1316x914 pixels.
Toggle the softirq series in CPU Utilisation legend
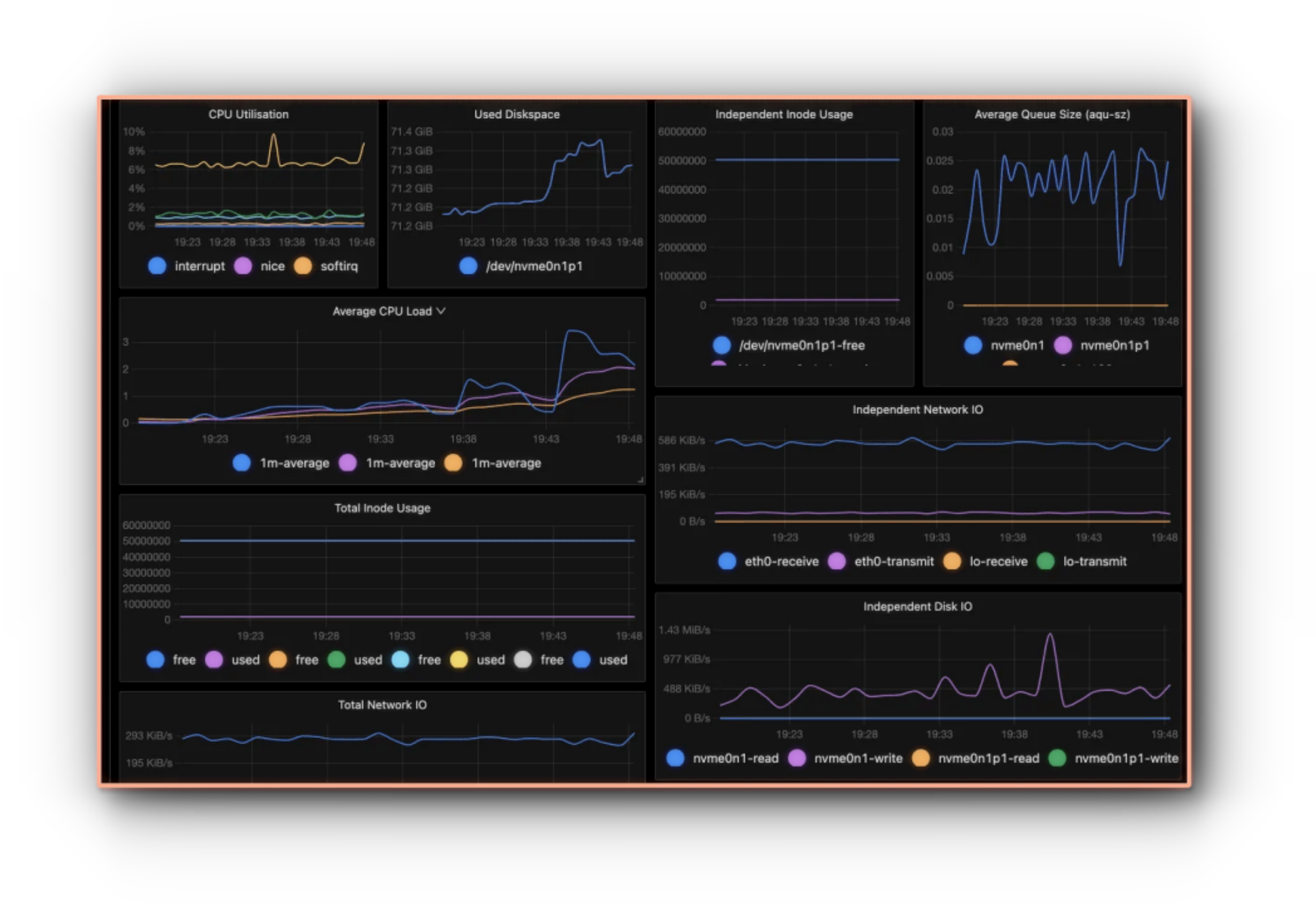[339, 266]
